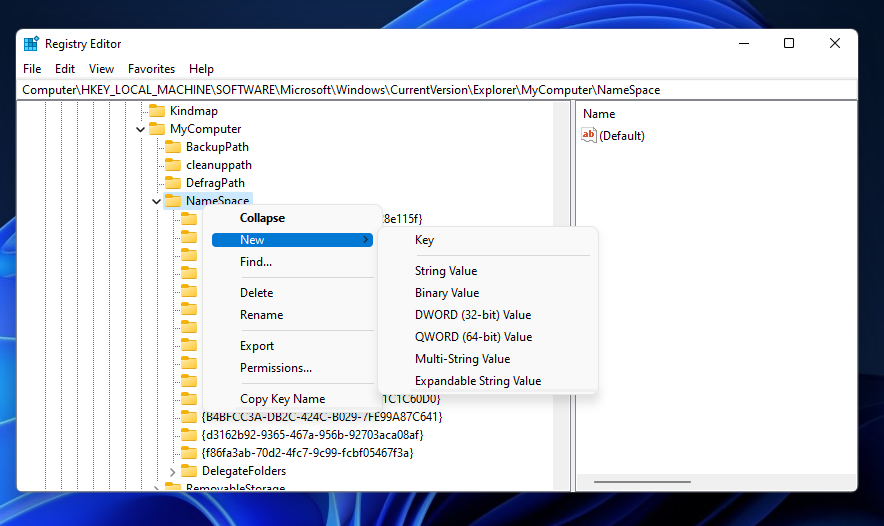Select the MyComputer key

[x=205, y=129]
